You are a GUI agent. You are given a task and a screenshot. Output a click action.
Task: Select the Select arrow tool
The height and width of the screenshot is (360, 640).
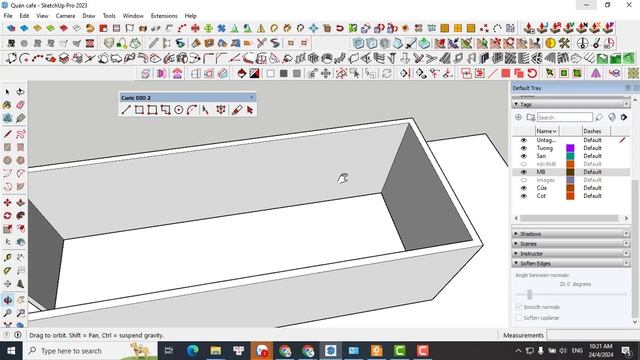[x=7, y=92]
